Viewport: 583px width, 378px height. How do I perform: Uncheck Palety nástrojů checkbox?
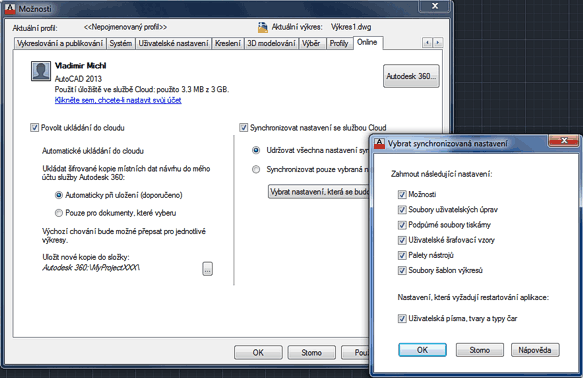(x=402, y=255)
